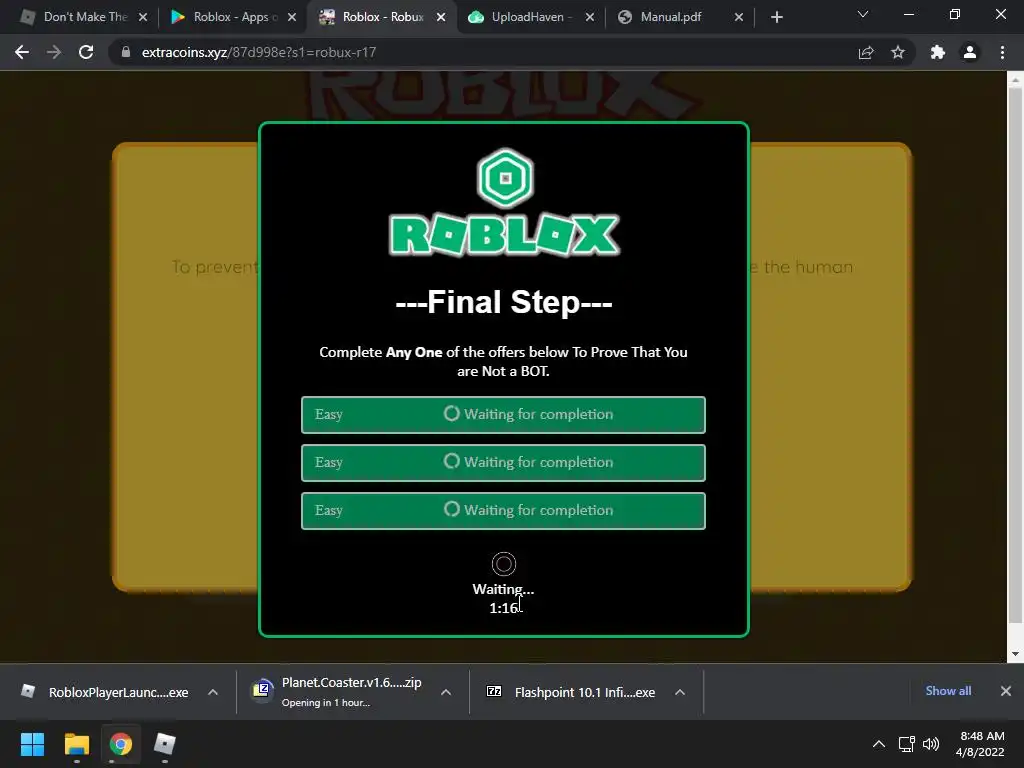The height and width of the screenshot is (768, 1024).
Task: Open the clock showing 8:48 AM
Action: click(980, 744)
